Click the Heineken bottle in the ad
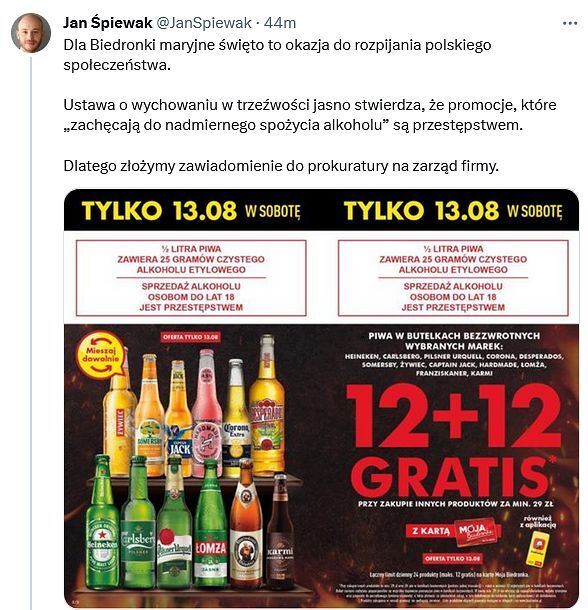 102,522
